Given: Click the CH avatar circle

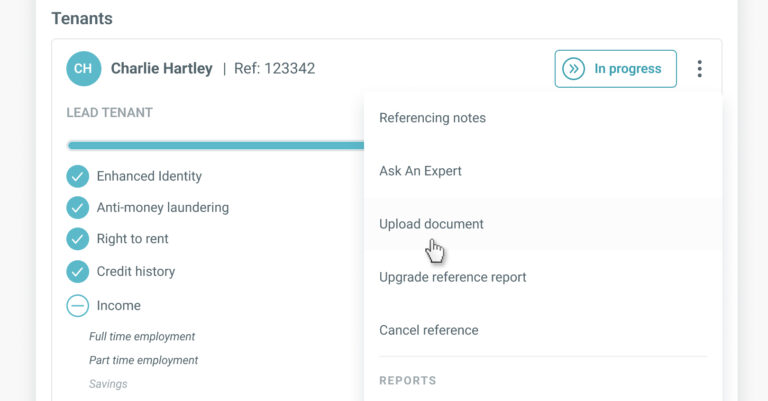Looking at the screenshot, I should pos(84,69).
